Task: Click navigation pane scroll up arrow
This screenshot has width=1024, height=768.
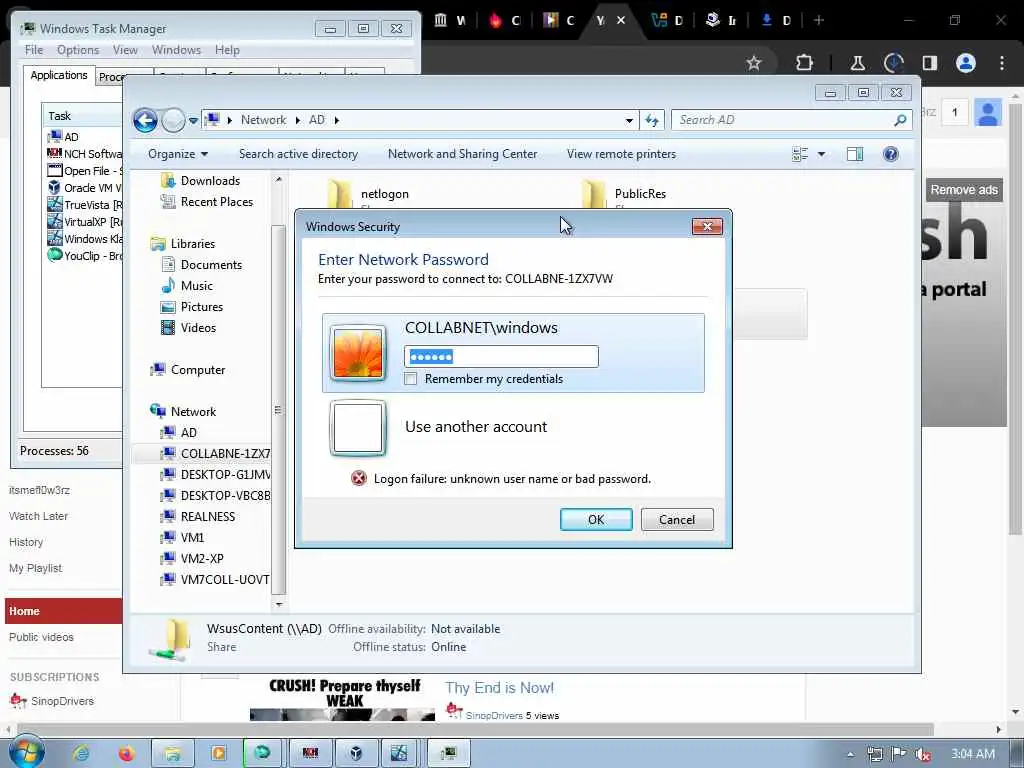Action: pyautogui.click(x=279, y=180)
